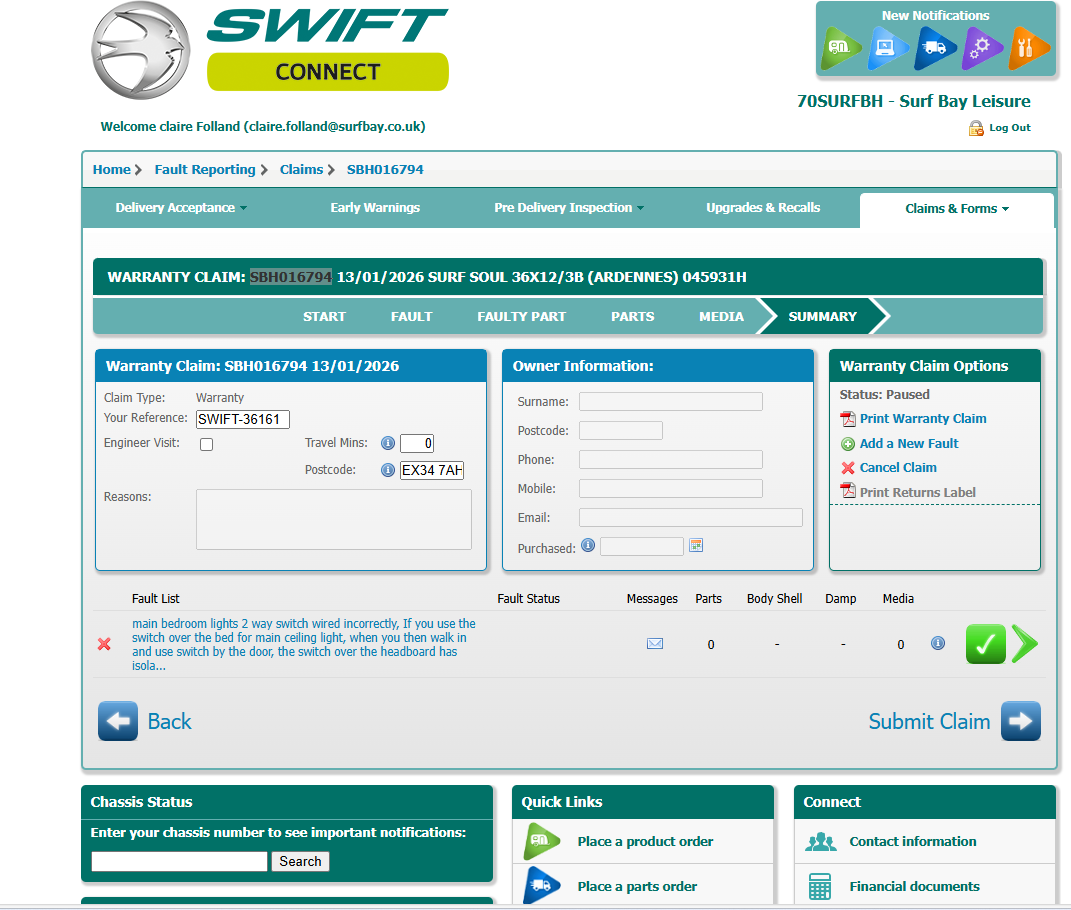Image resolution: width=1071 pixels, height=910 pixels.
Task: Click Place a parts order truck icon
Action: pos(542,885)
